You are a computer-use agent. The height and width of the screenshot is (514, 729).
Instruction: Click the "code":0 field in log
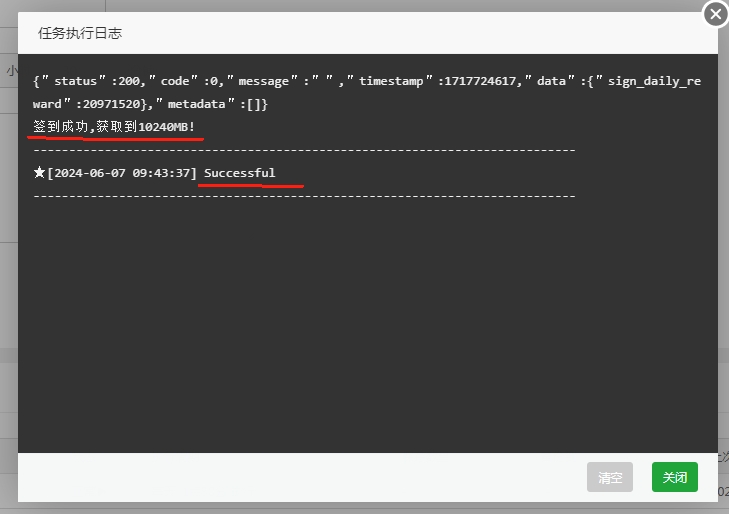point(187,81)
